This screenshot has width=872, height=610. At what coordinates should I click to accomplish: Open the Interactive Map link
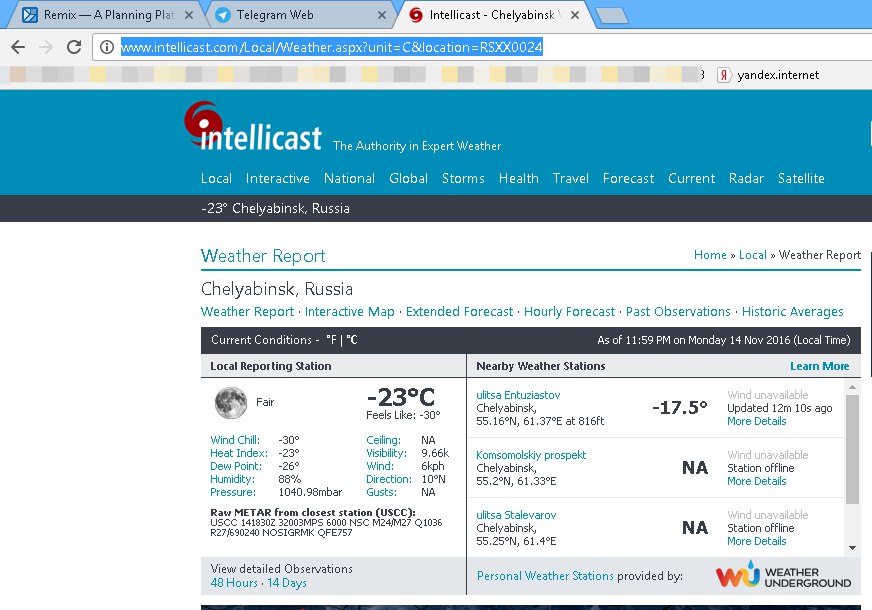point(349,311)
